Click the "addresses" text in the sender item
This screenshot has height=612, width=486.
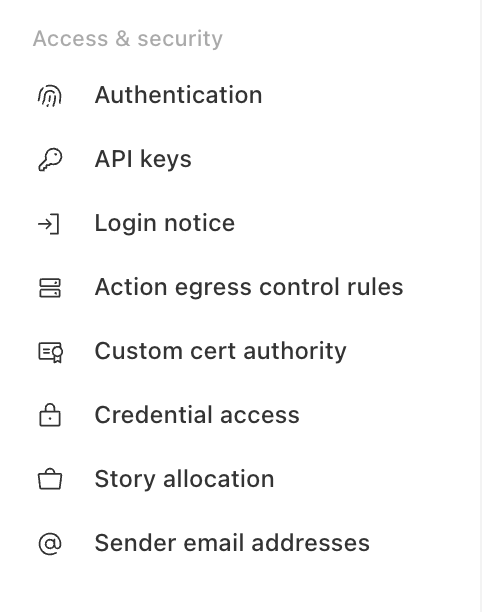(x=310, y=543)
